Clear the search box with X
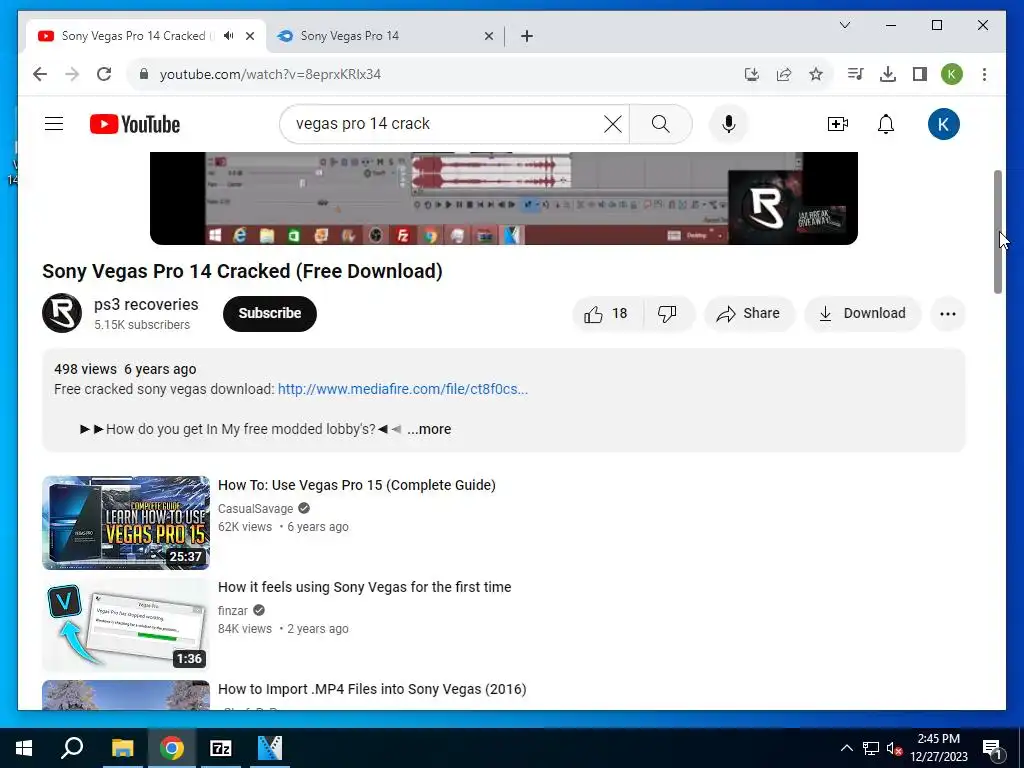 (x=613, y=123)
